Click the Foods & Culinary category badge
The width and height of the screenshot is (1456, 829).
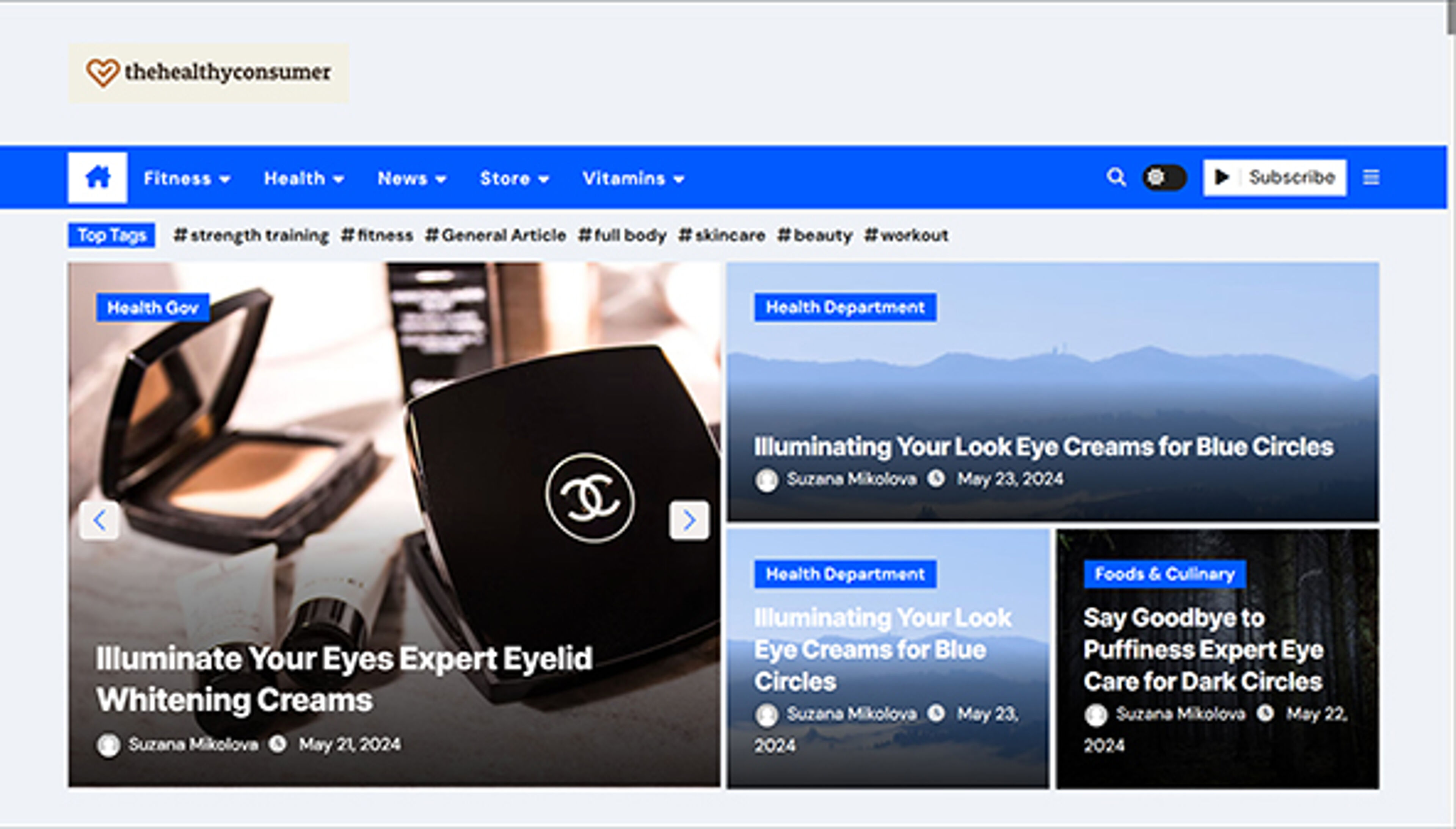click(x=1164, y=574)
